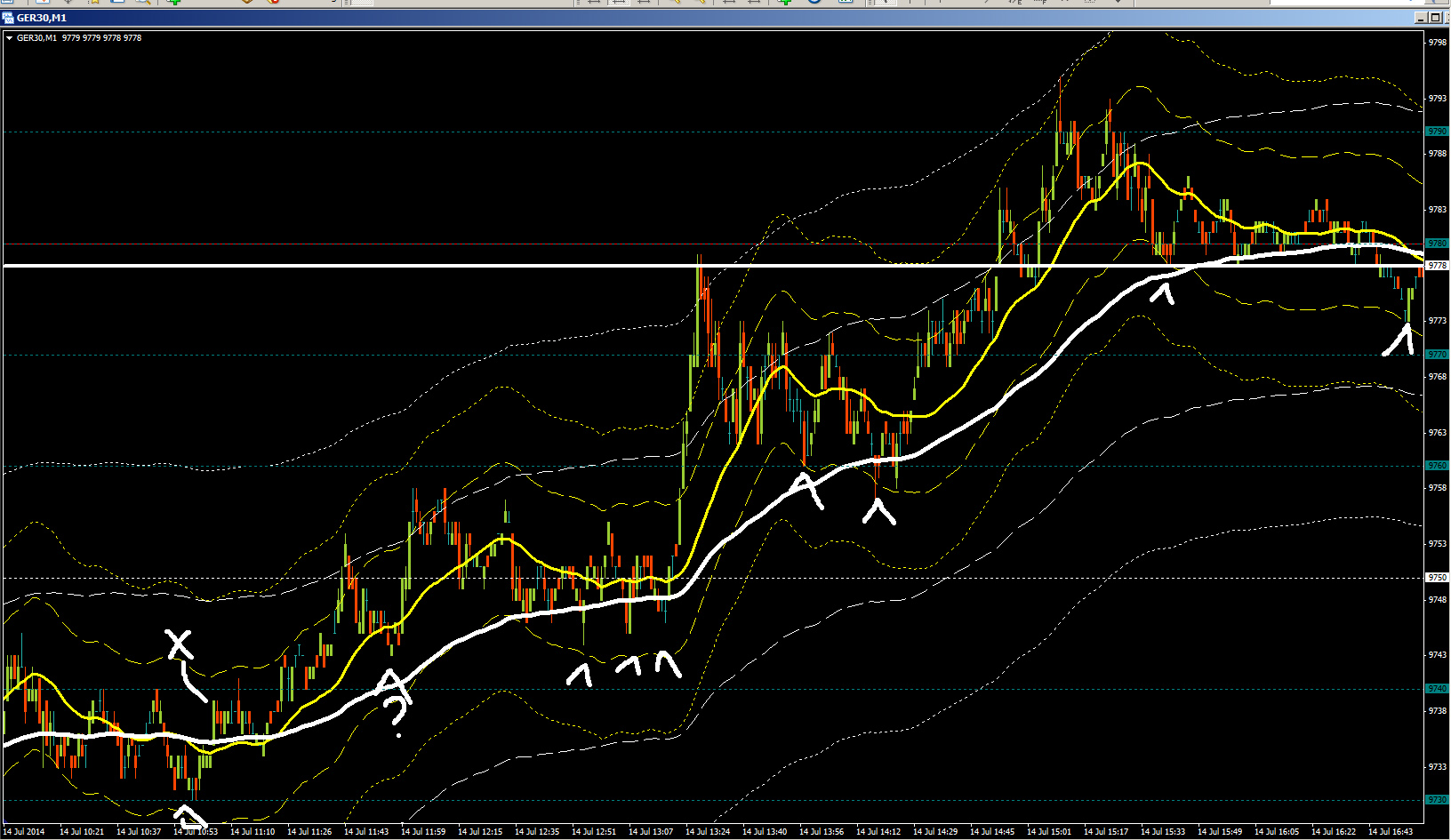Minimize the GER30,M1 chart window
The width and height of the screenshot is (1451, 840).
coord(1421,18)
